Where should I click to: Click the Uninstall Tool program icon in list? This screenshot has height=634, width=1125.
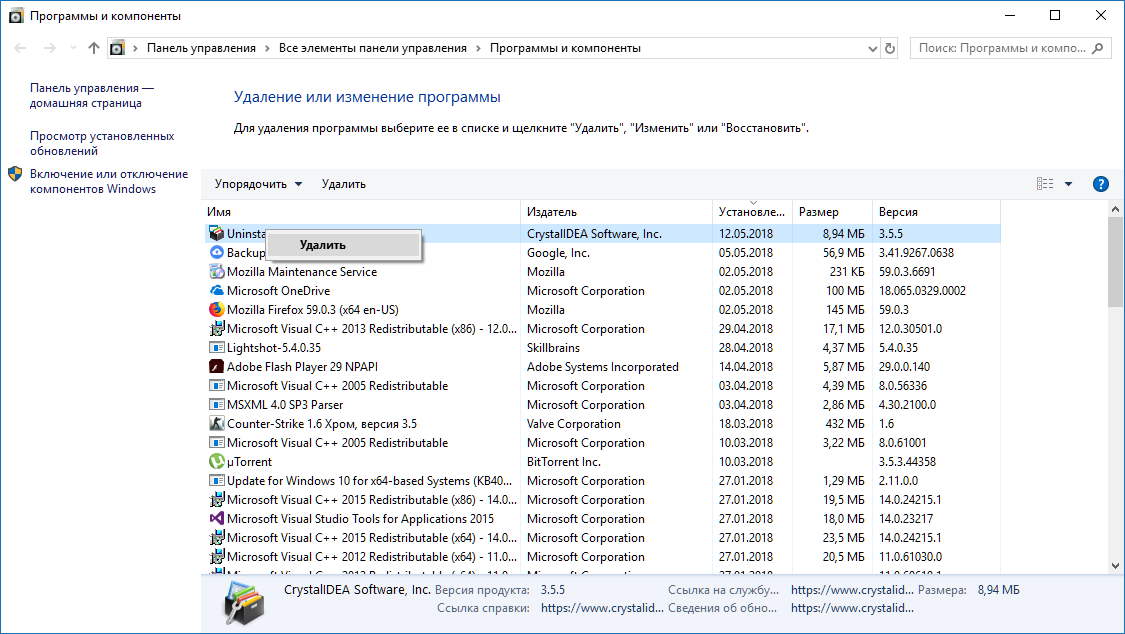click(217, 233)
